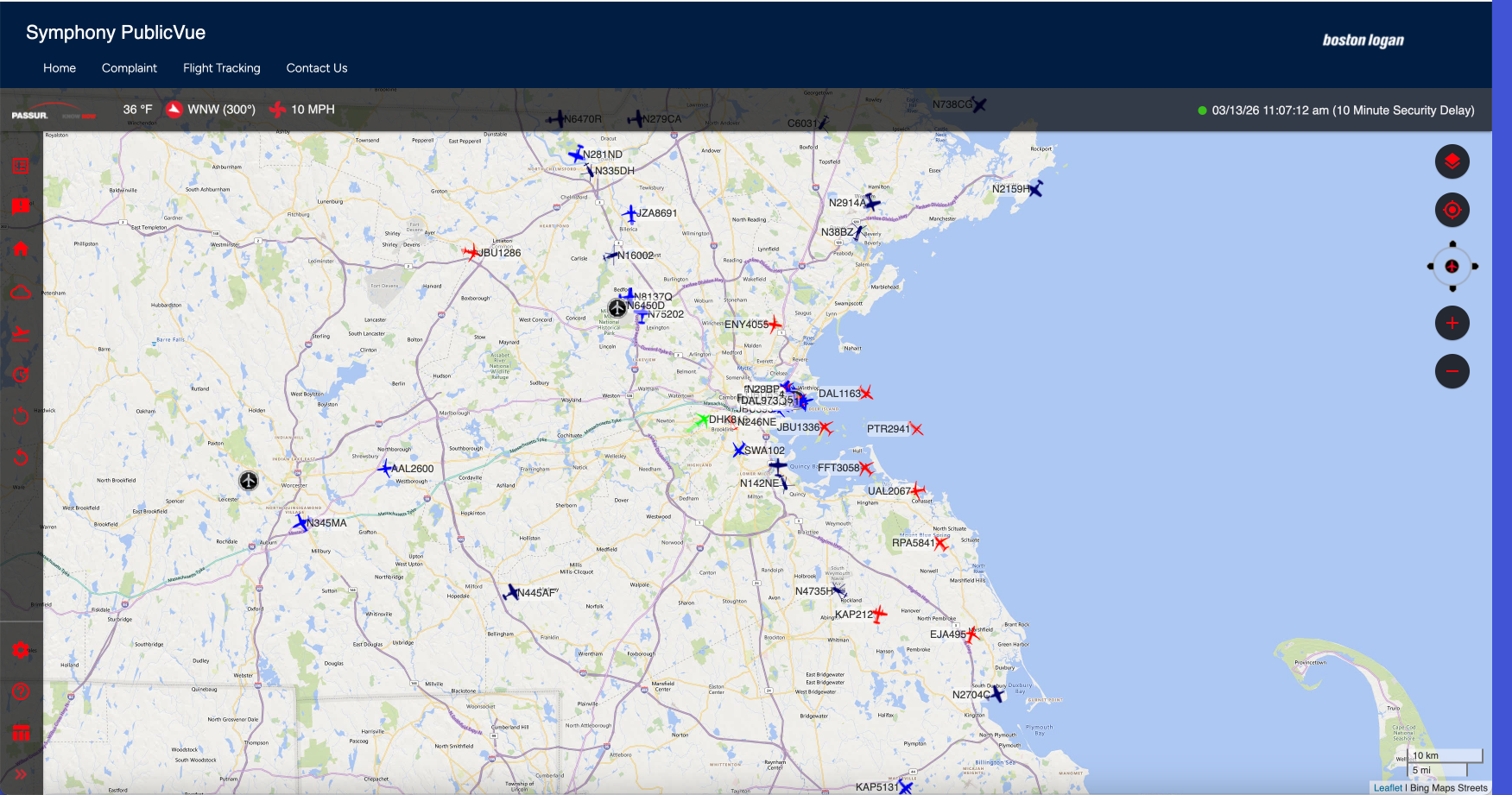Select the UAL2067 flight marker

[x=918, y=490]
